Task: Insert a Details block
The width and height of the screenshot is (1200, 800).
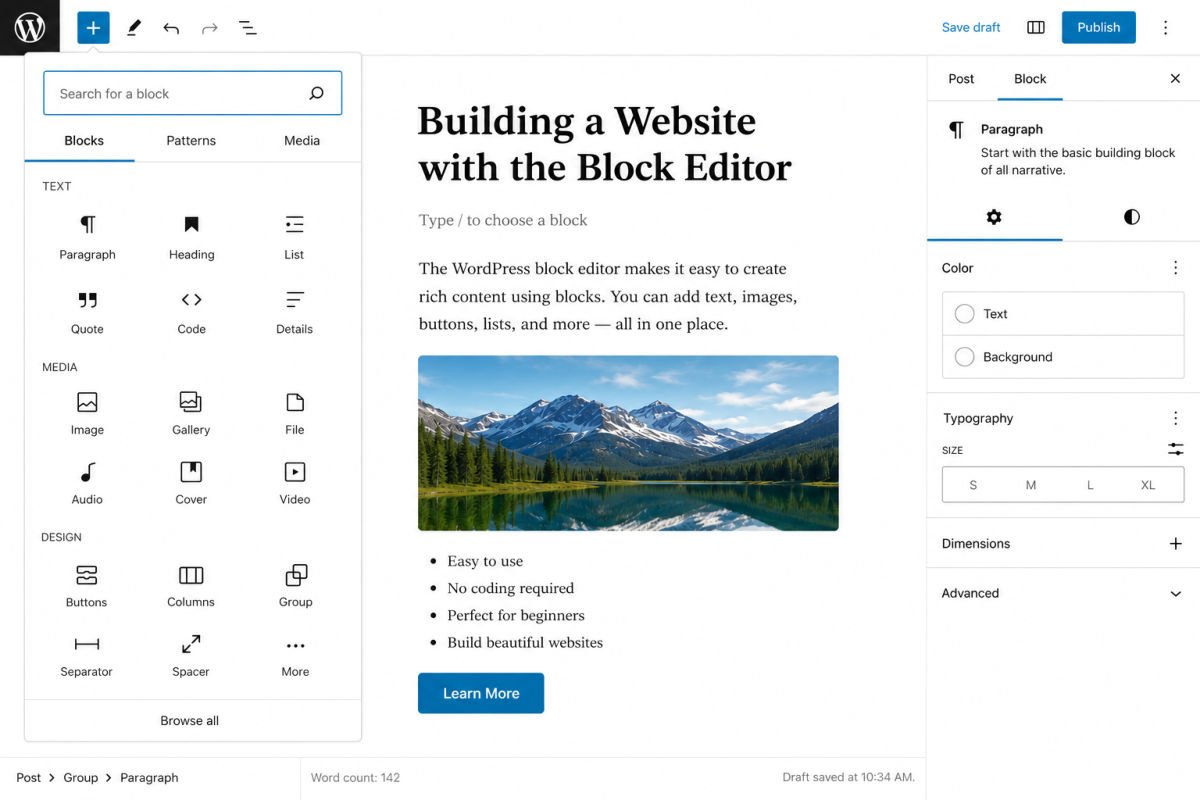Action: click(x=294, y=312)
